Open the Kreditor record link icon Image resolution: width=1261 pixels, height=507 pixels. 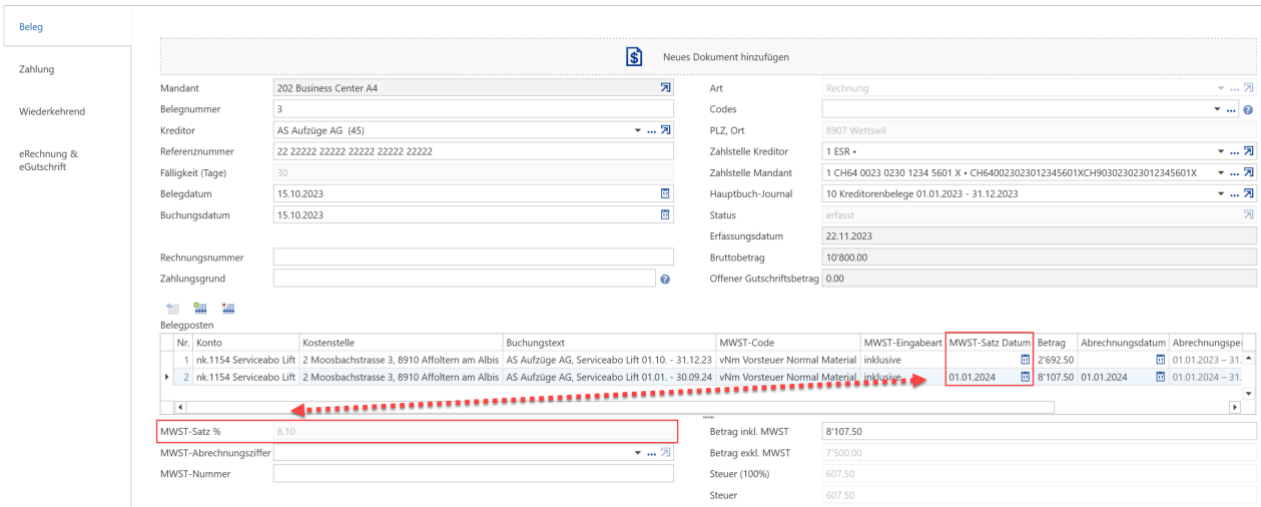click(x=667, y=130)
